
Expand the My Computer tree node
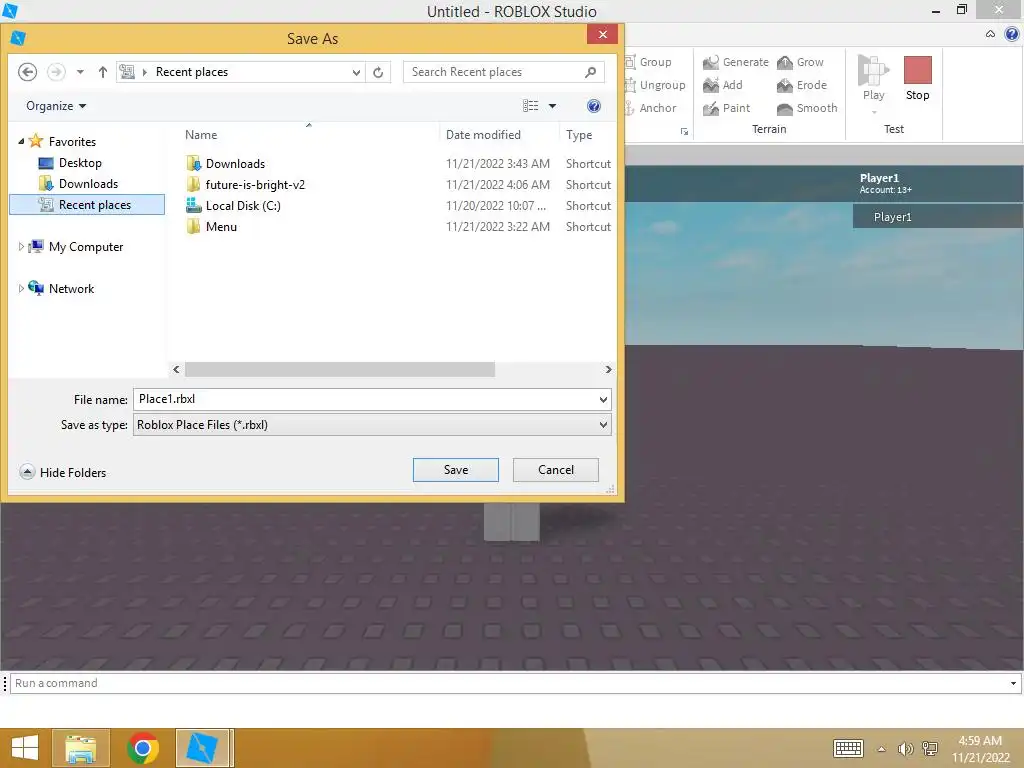click(x=21, y=247)
